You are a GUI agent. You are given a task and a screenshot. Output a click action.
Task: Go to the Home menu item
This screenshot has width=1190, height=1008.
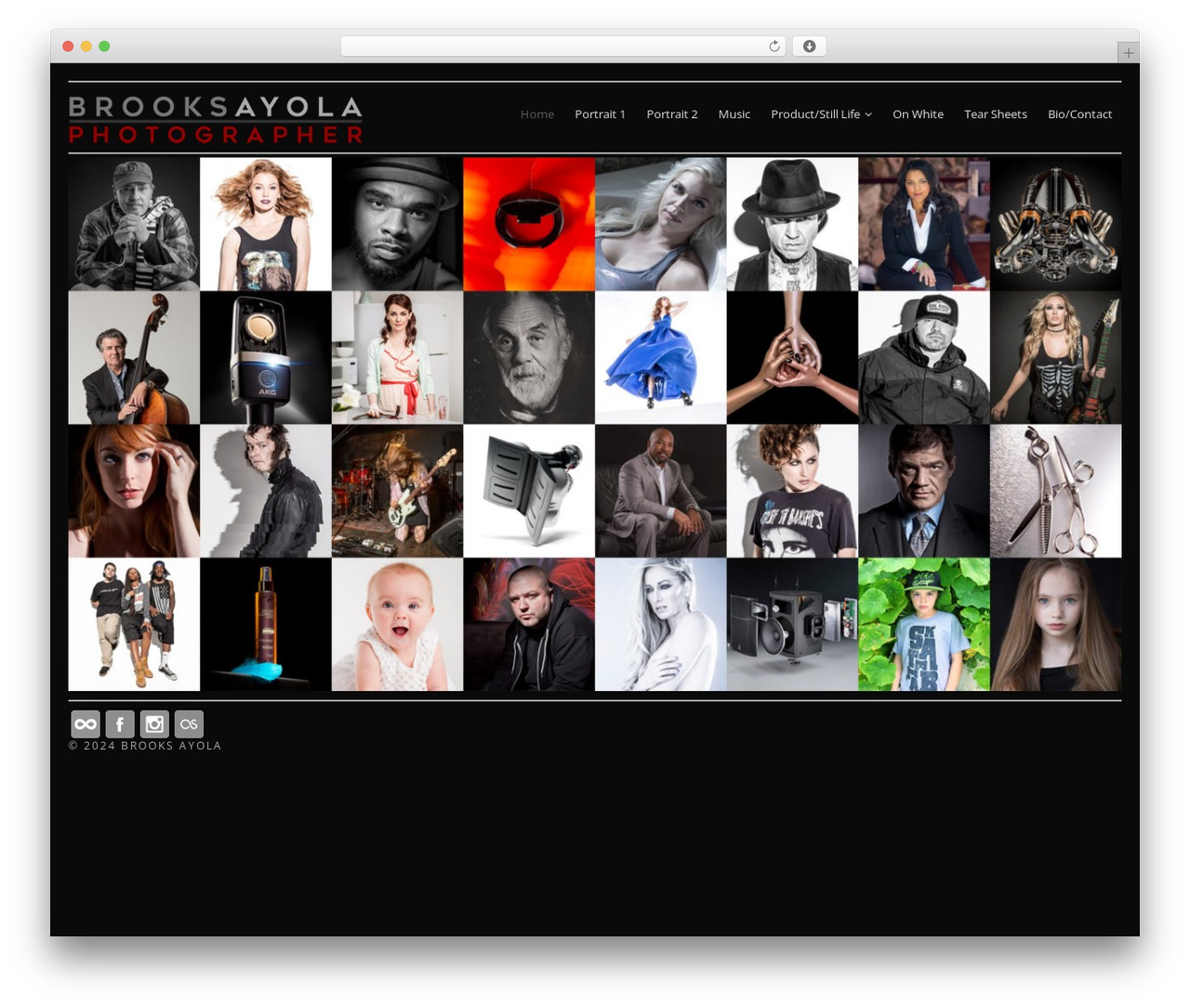click(x=537, y=114)
